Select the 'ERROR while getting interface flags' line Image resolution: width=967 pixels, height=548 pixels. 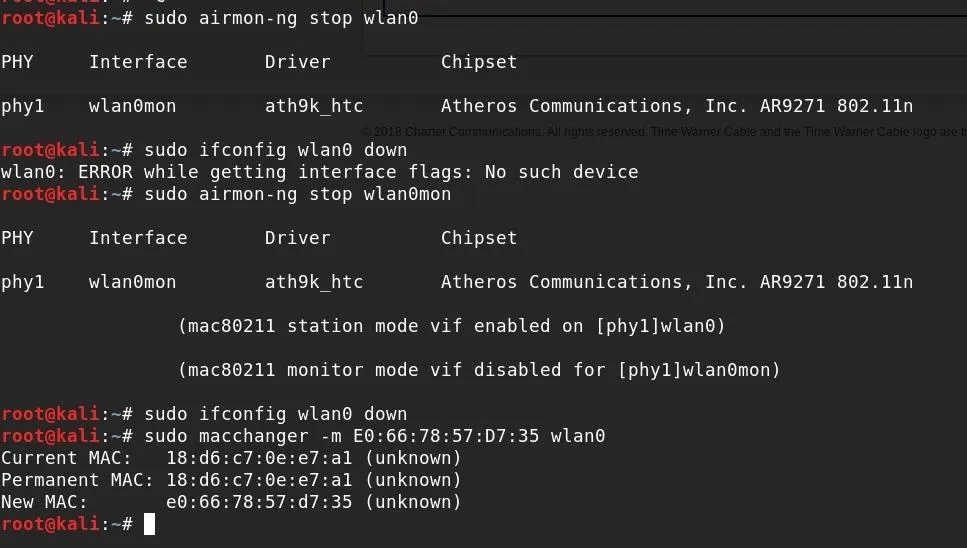click(x=319, y=172)
